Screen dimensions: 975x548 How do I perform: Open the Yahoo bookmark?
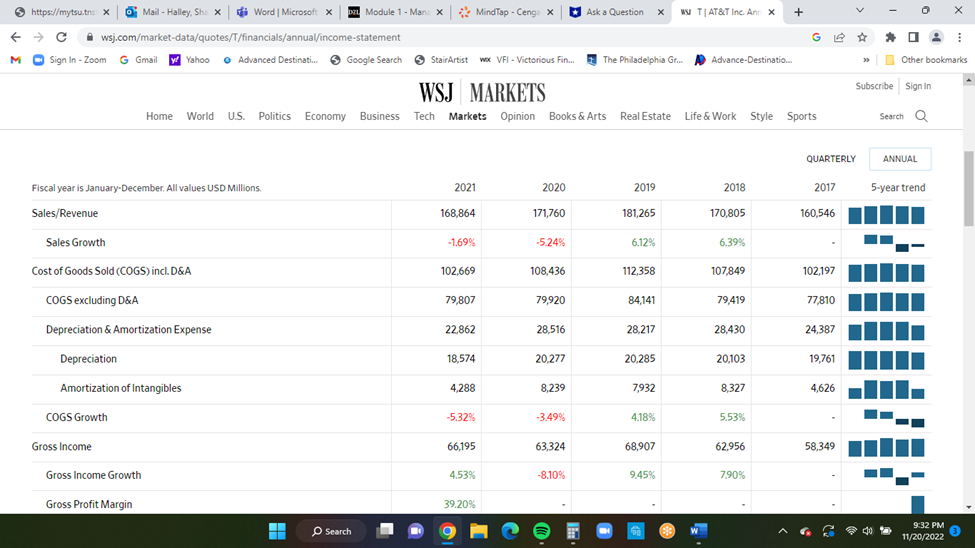click(x=190, y=60)
